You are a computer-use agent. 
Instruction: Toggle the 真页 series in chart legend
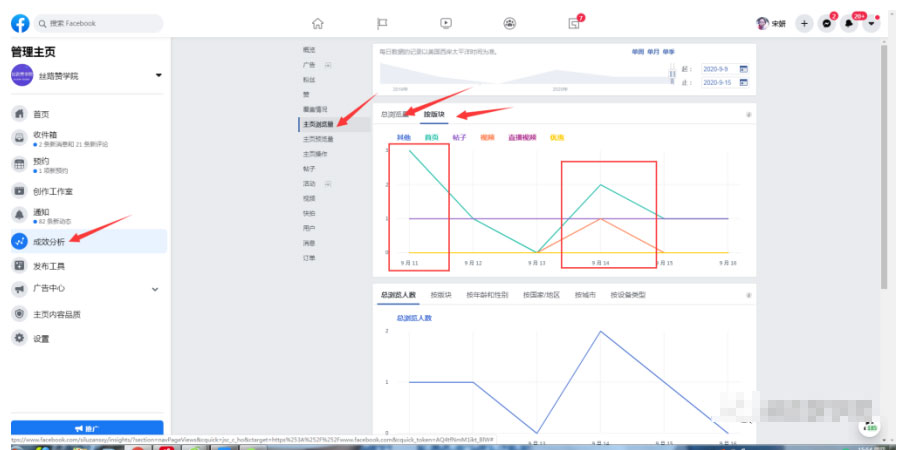tap(431, 138)
